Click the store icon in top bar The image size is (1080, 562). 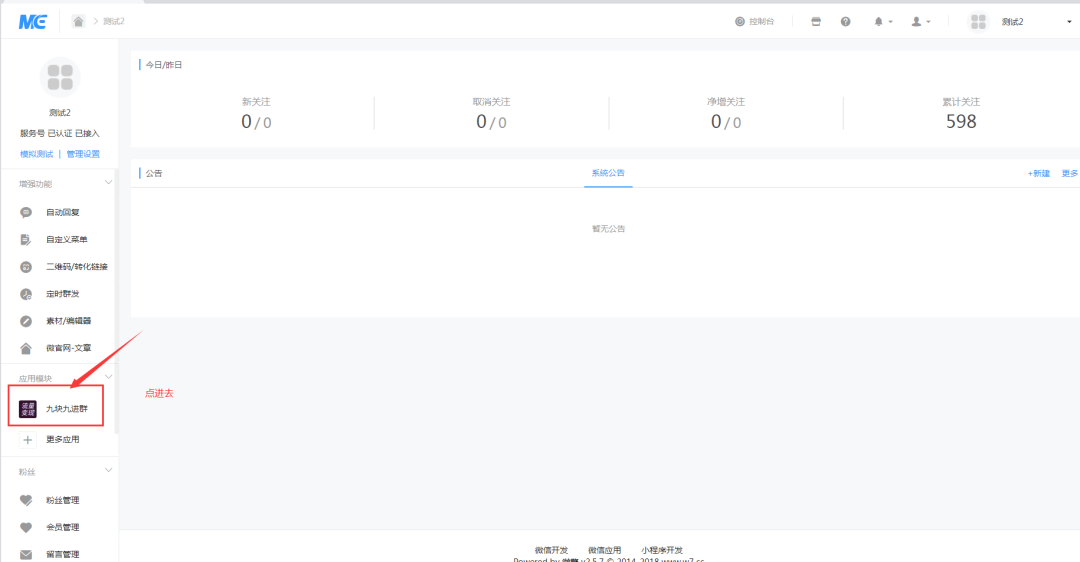pos(816,21)
